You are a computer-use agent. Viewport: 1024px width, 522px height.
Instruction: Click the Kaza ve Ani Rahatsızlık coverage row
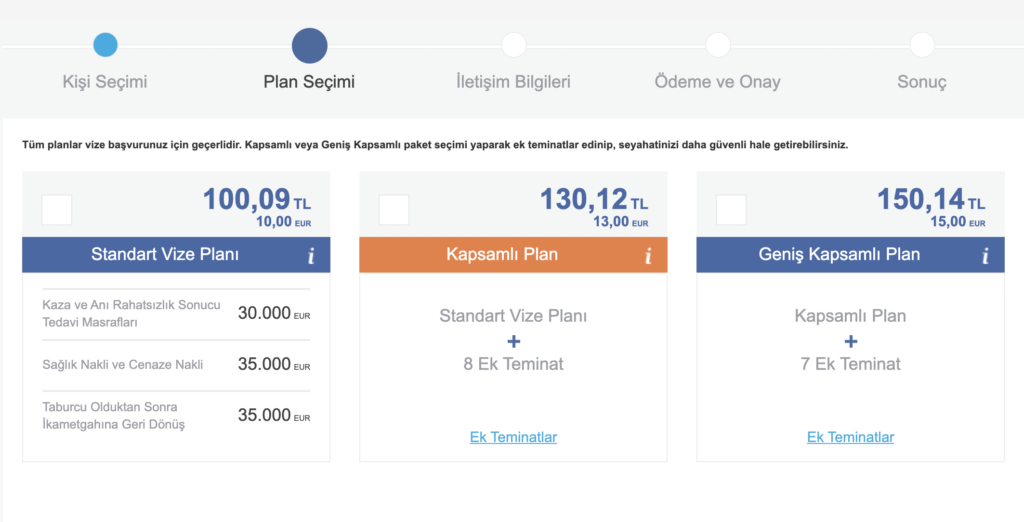pos(176,314)
